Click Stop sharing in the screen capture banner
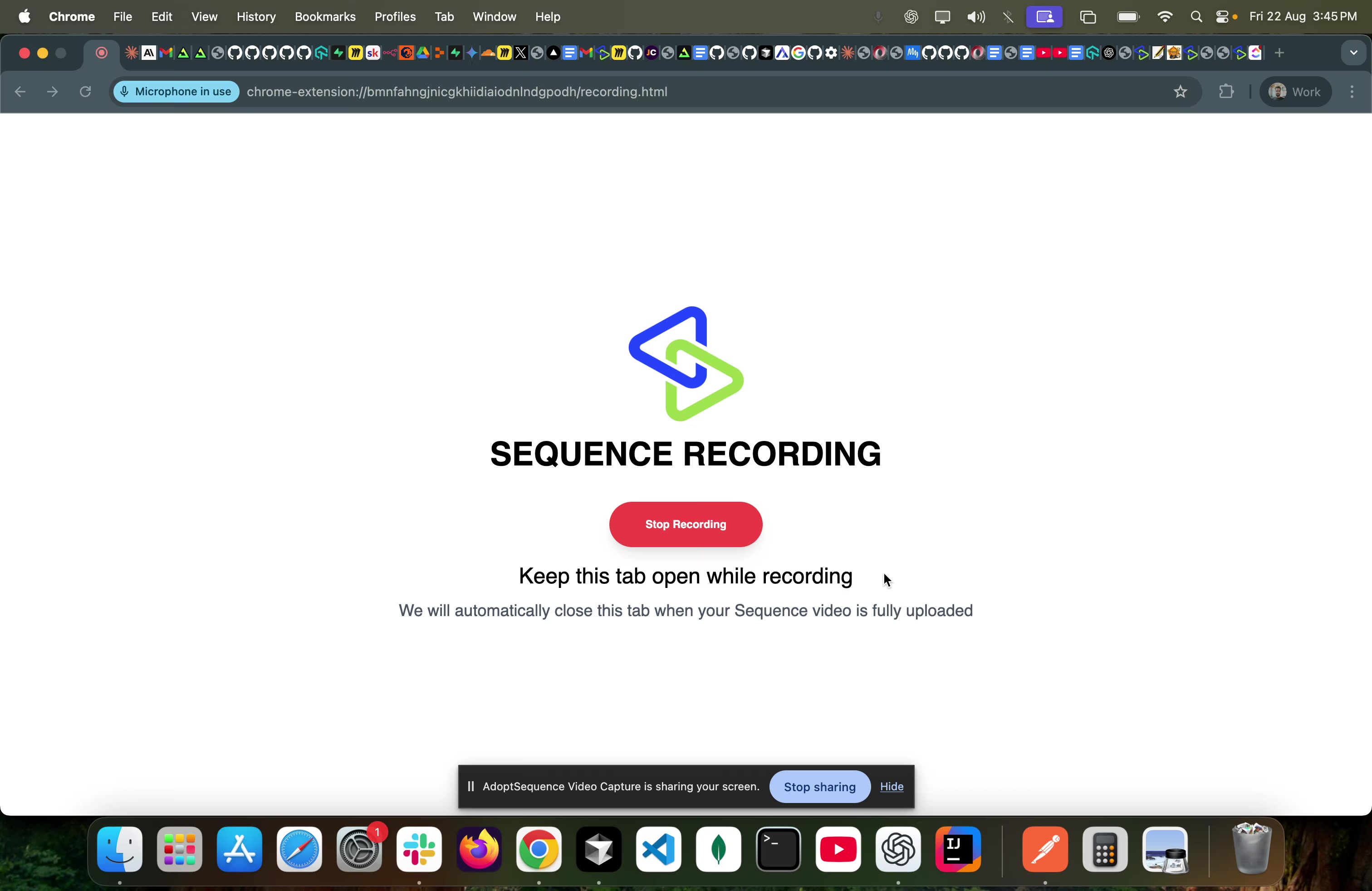1372x891 pixels. click(x=819, y=787)
